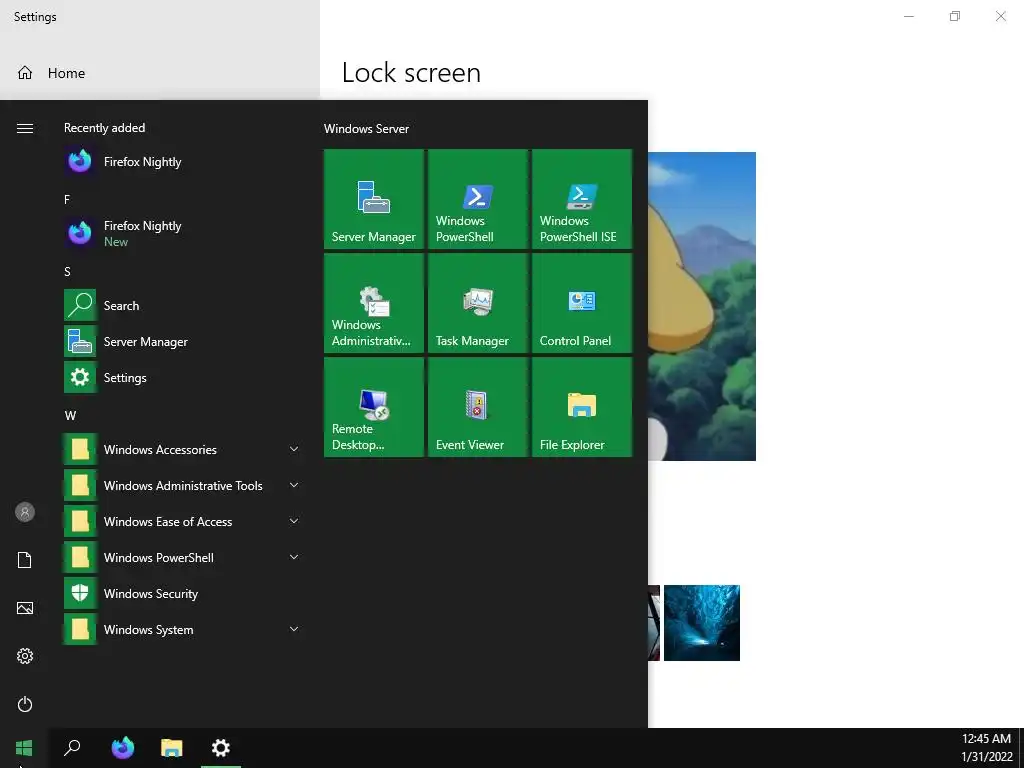
Task: Launch the Task Manager tile
Action: (x=477, y=303)
